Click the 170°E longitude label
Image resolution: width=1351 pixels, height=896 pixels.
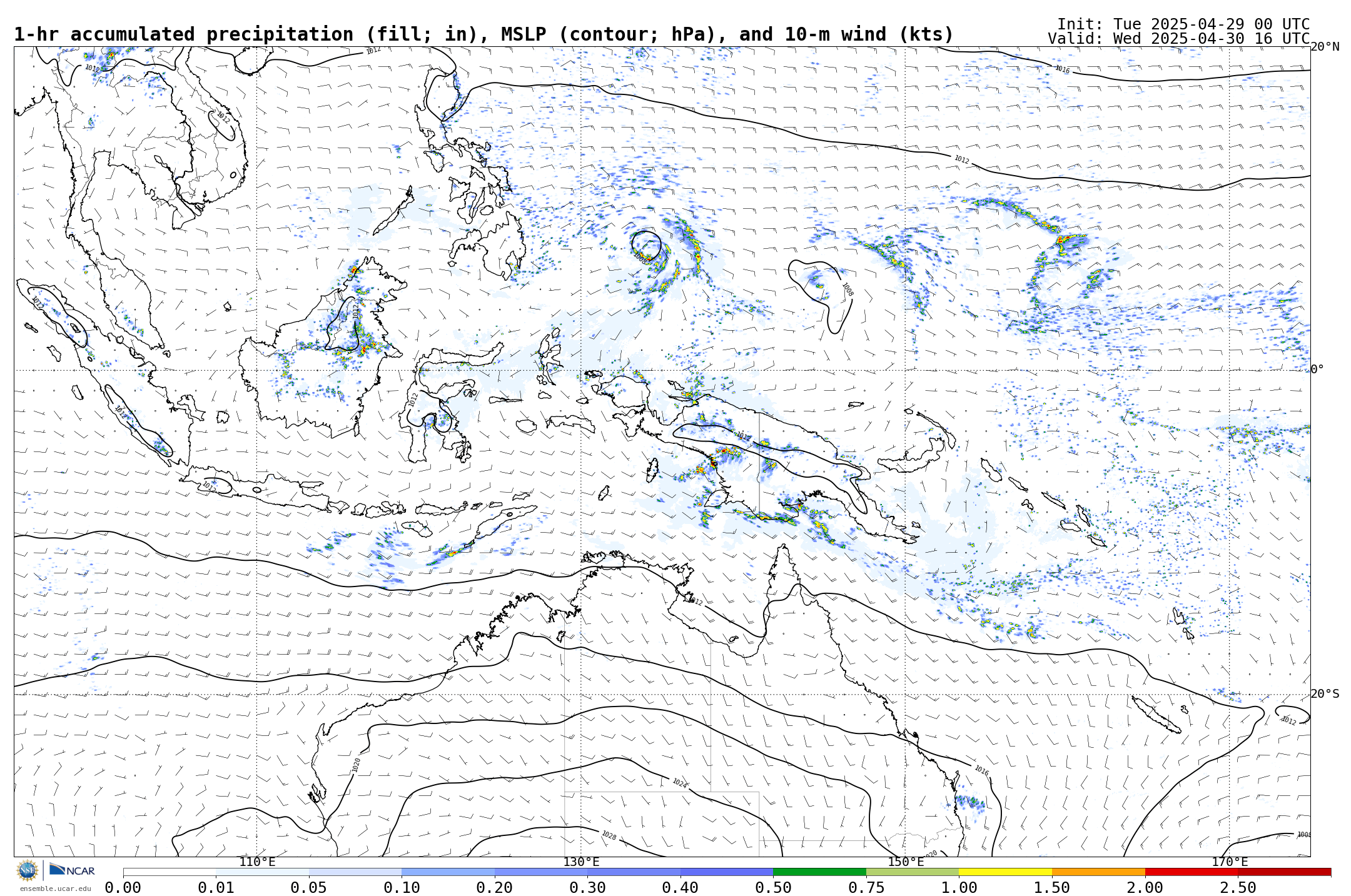pos(1230,862)
